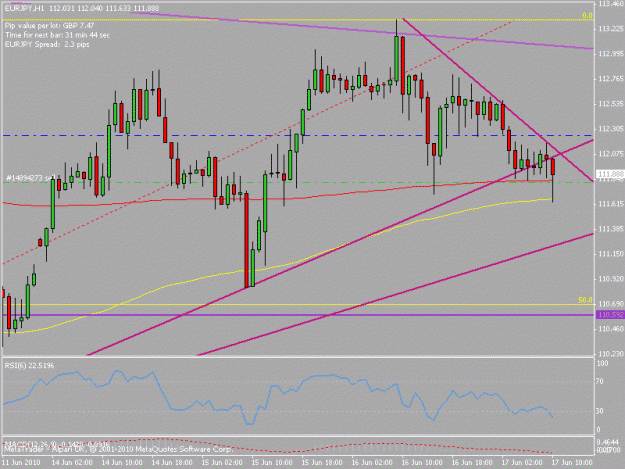Click the 112.765 price scale value

click(x=610, y=79)
